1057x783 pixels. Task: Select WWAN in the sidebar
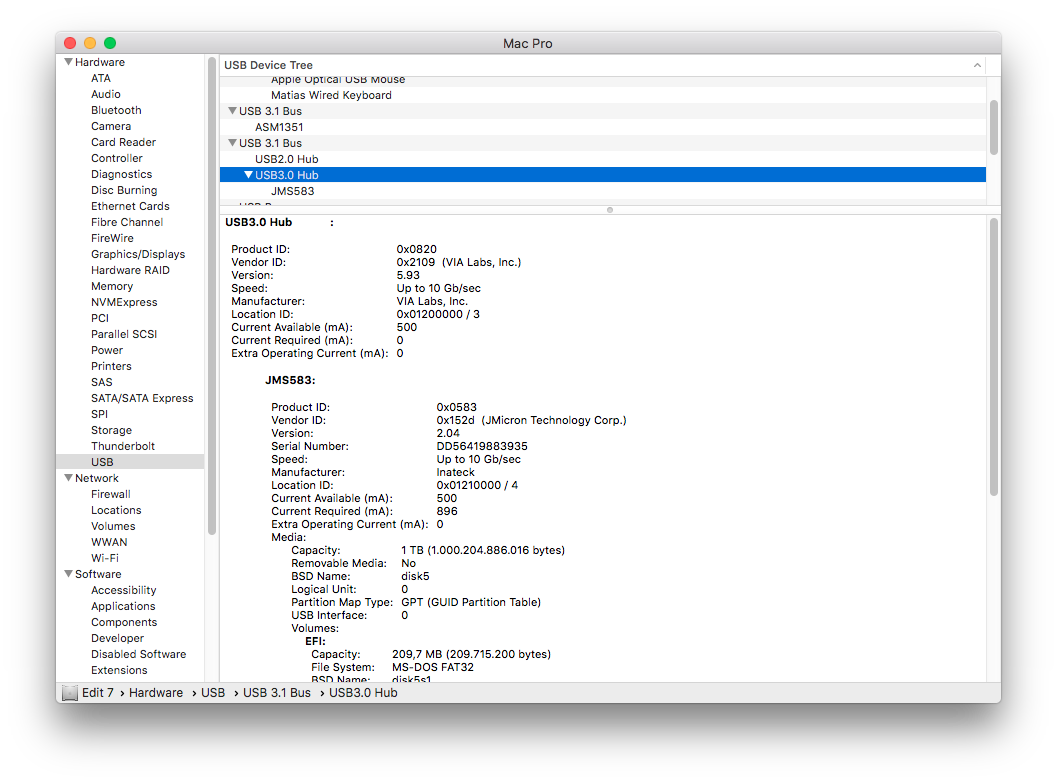click(x=109, y=542)
